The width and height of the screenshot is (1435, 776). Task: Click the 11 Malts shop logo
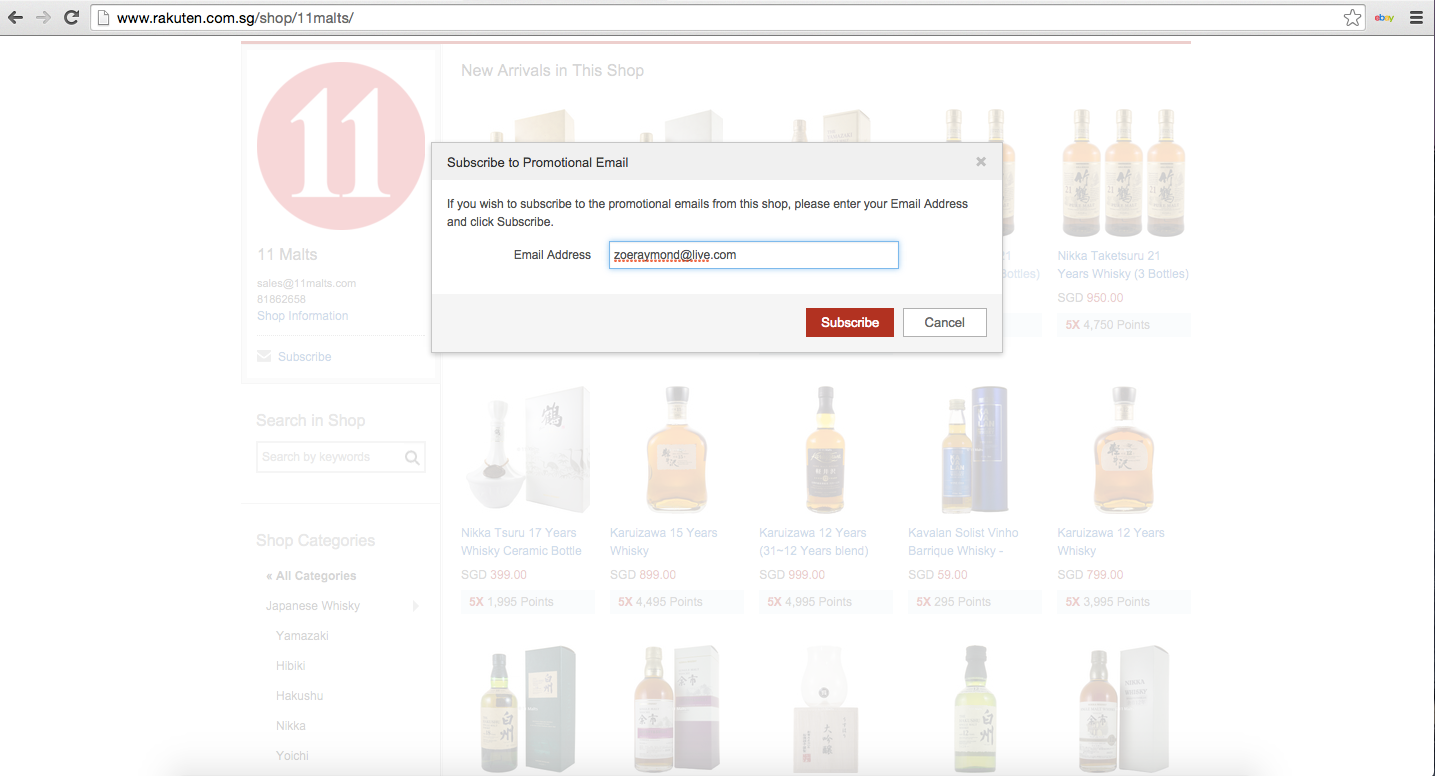pos(341,146)
